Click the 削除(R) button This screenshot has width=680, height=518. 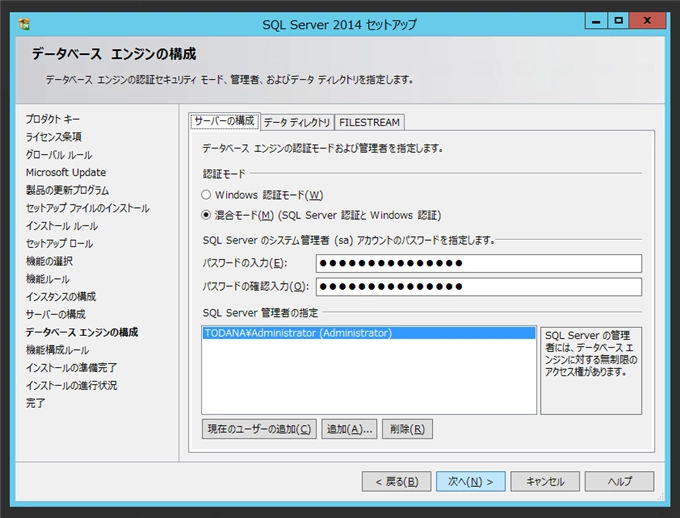[407, 429]
